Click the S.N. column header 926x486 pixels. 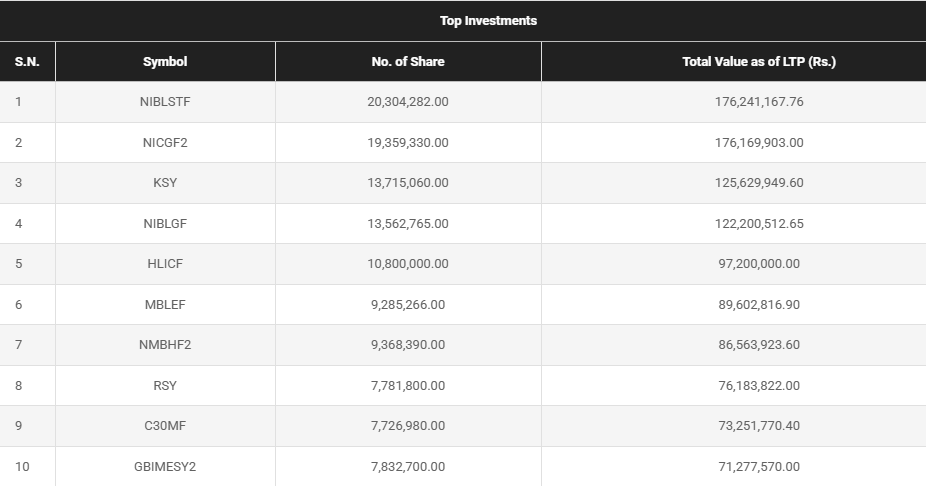pyautogui.click(x=27, y=61)
